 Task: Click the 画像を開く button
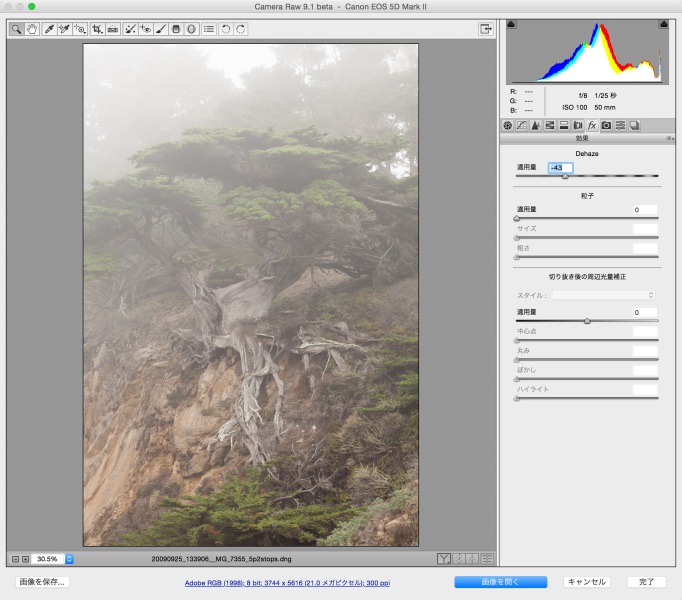501,582
